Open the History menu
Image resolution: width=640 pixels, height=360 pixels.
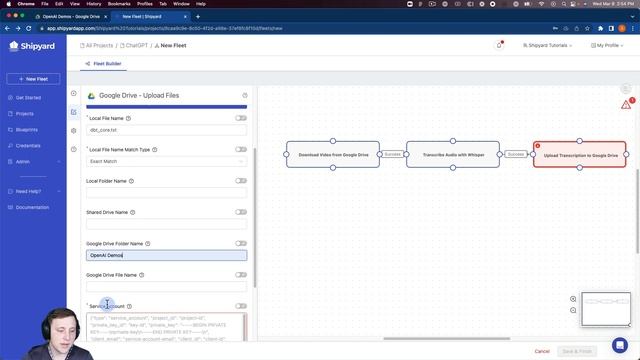pos(94,4)
